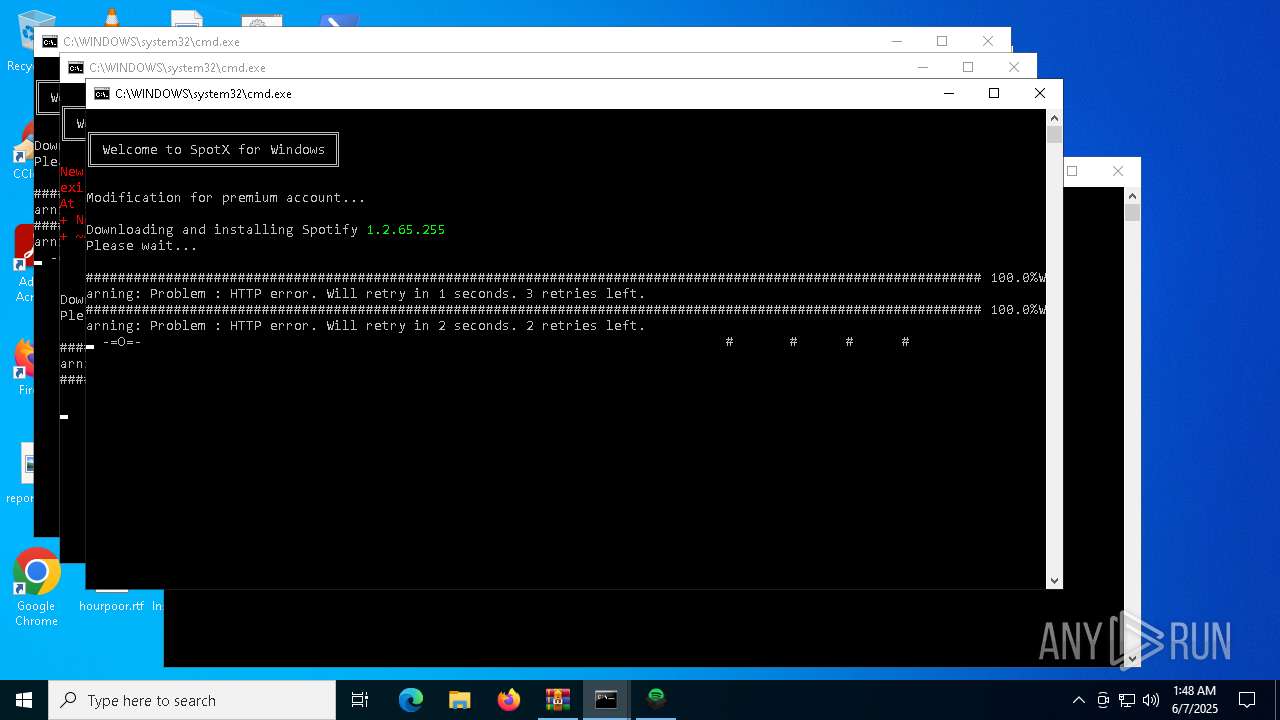Minimize the rearmost cmd.exe window
The image size is (1280, 720).
(x=896, y=41)
